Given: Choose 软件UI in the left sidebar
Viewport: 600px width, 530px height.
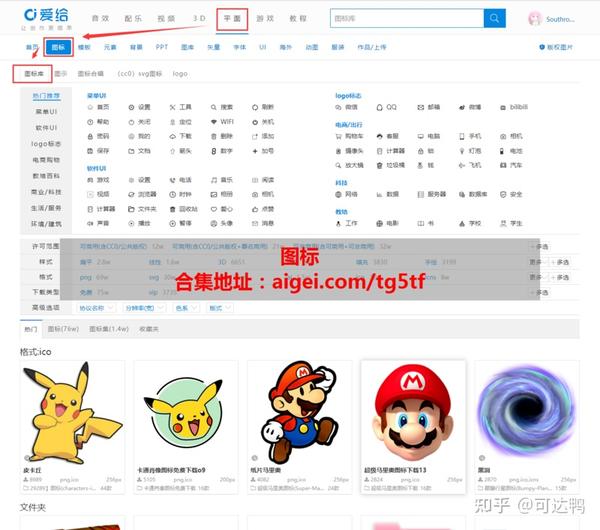Looking at the screenshot, I should point(46,128).
